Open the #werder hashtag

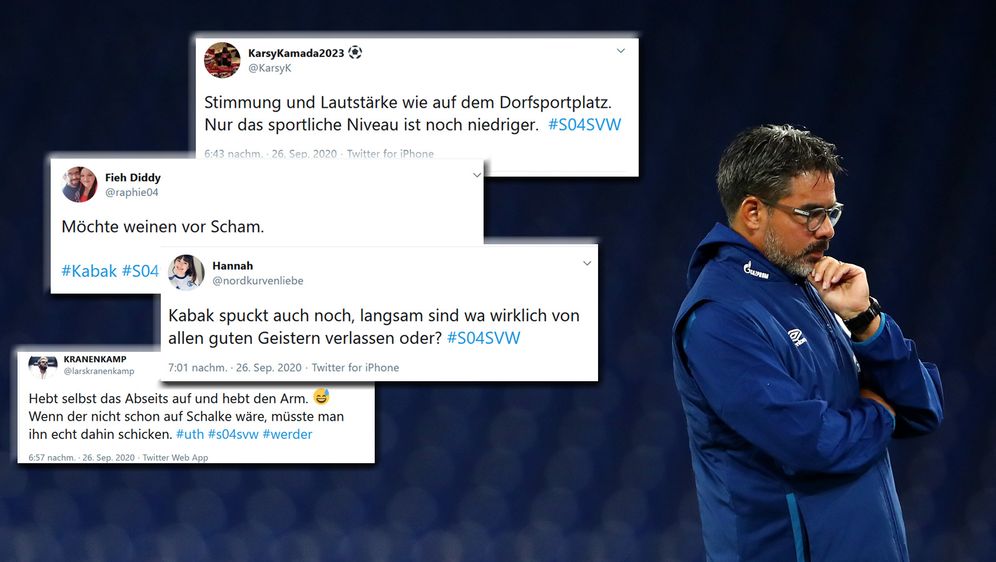coord(287,434)
